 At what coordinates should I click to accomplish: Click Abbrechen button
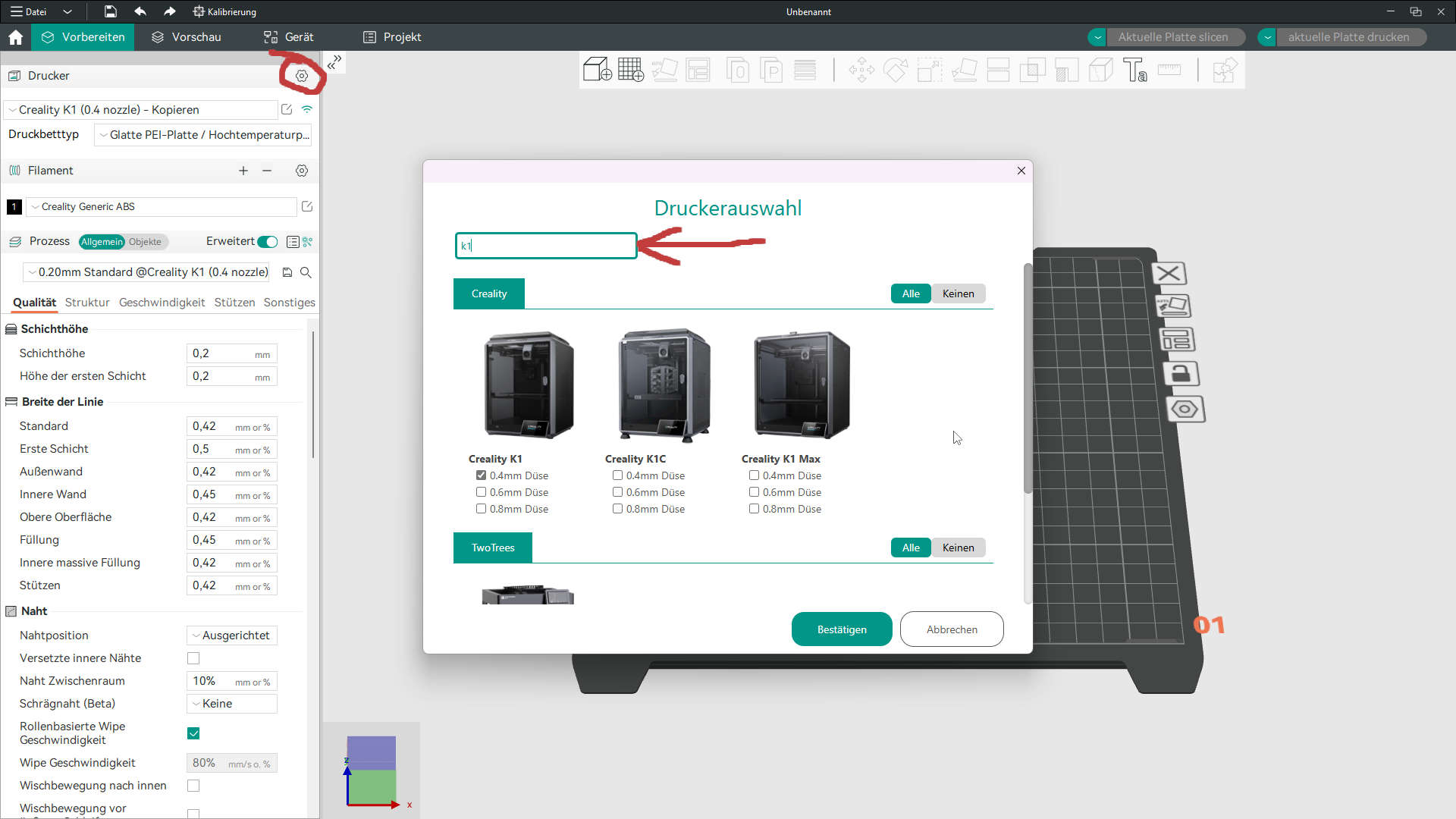tap(952, 629)
